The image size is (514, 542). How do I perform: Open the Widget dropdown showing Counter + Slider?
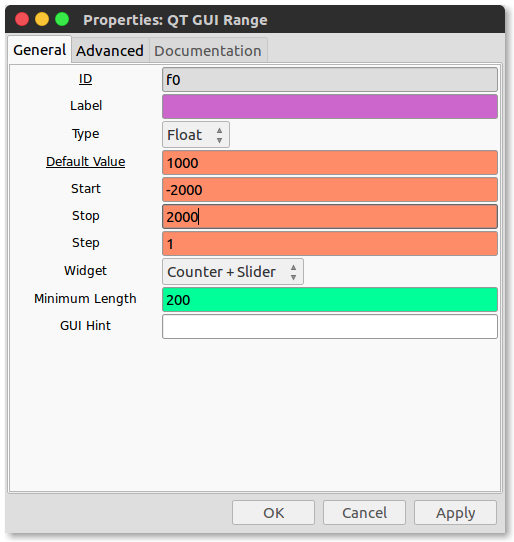click(233, 272)
